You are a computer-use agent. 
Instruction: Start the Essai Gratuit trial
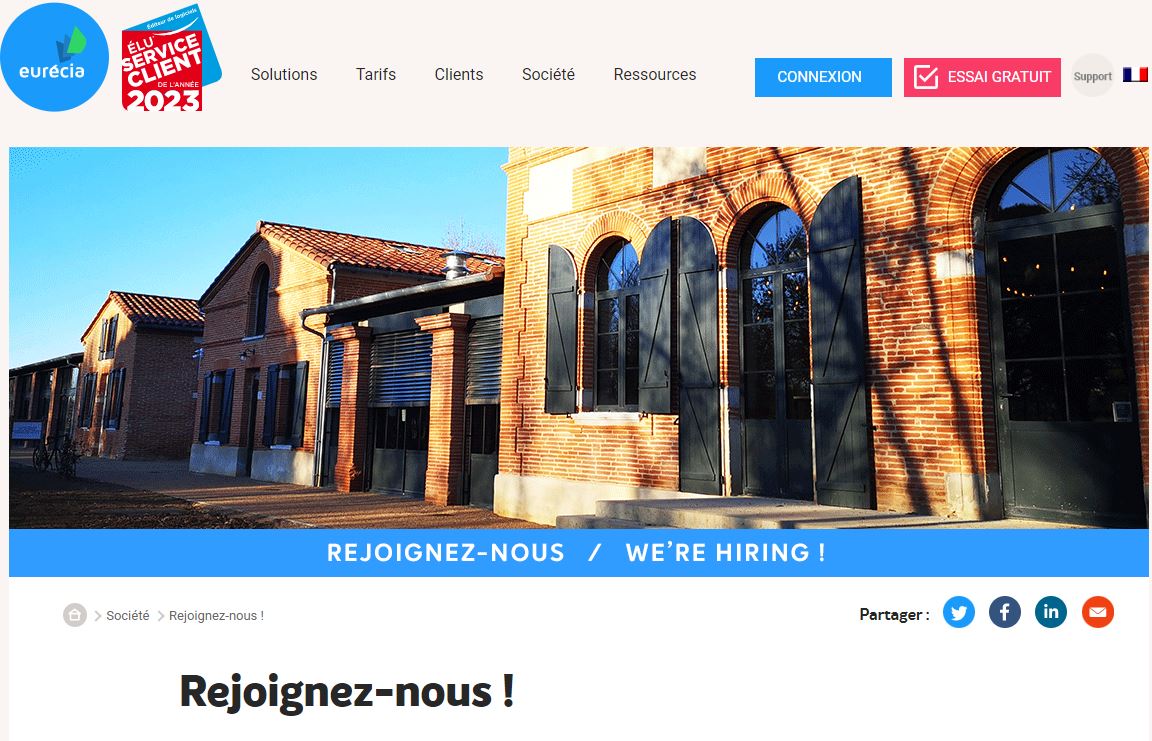click(982, 77)
